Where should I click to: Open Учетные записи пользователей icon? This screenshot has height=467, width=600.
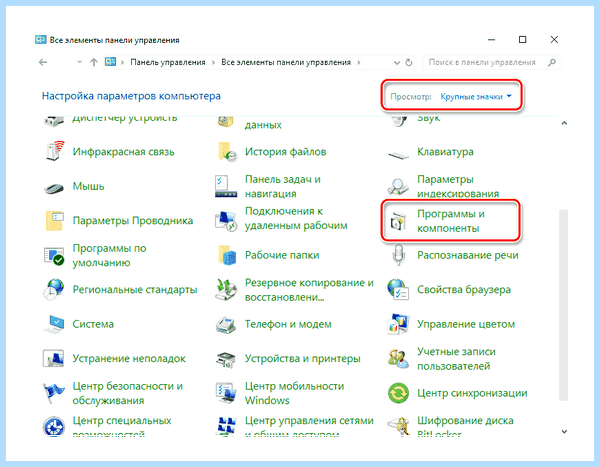398,358
